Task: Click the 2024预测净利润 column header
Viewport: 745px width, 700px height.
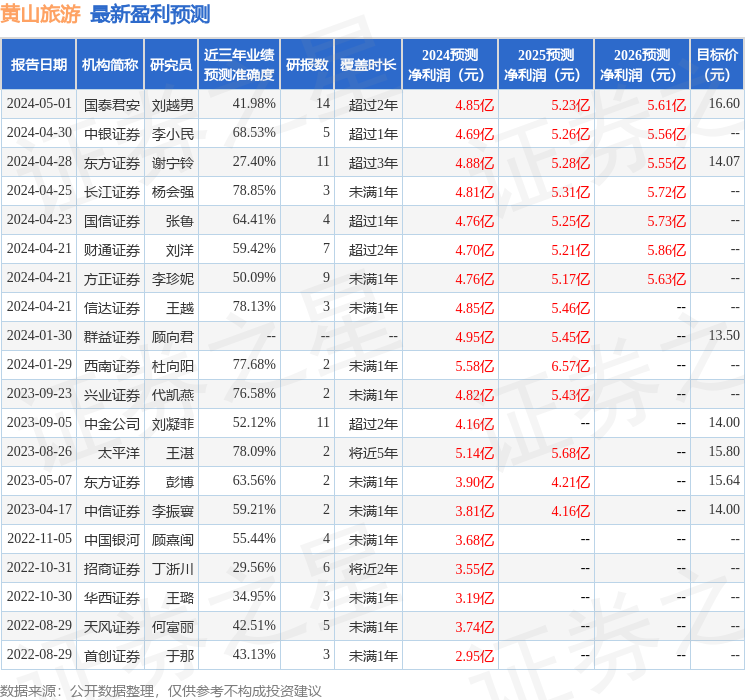Action: 450,65
